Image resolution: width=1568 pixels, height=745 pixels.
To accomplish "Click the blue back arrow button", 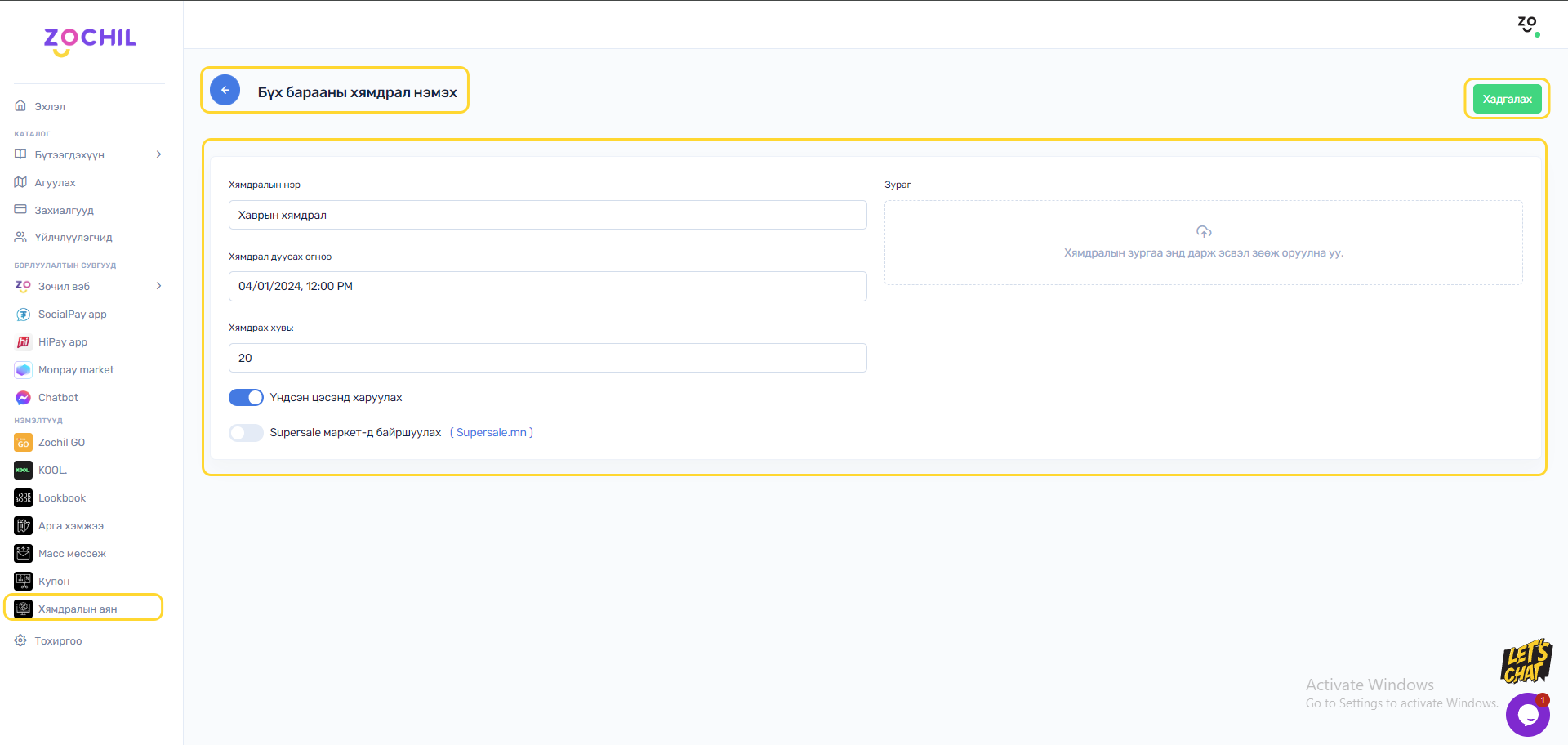I will (225, 91).
